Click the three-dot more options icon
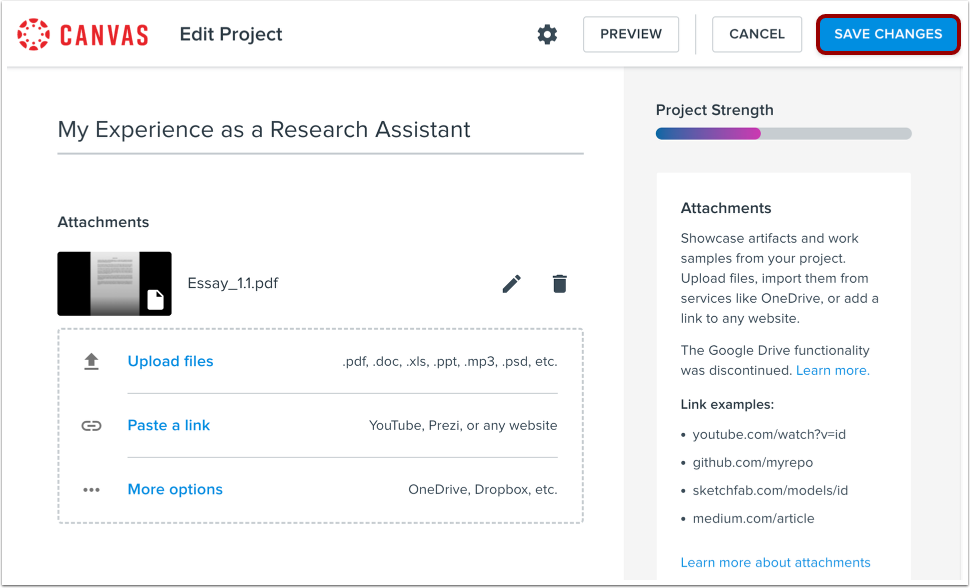The image size is (970, 588). [x=92, y=490]
